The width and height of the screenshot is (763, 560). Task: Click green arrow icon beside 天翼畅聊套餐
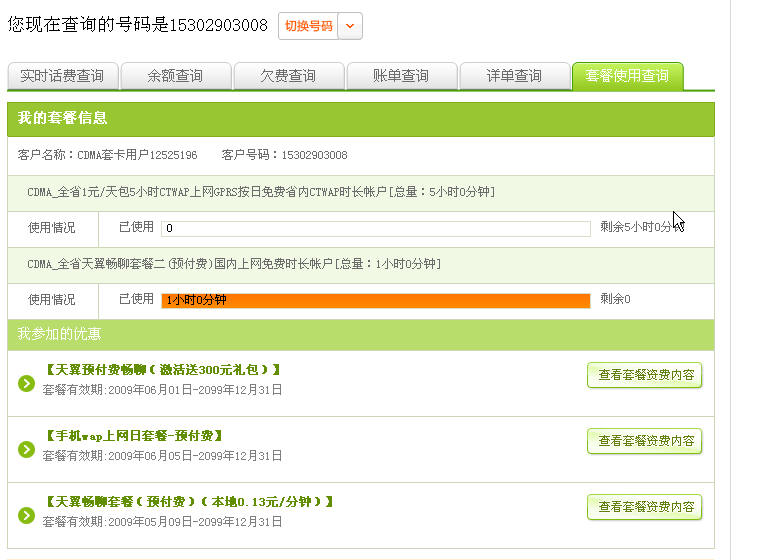coord(27,515)
